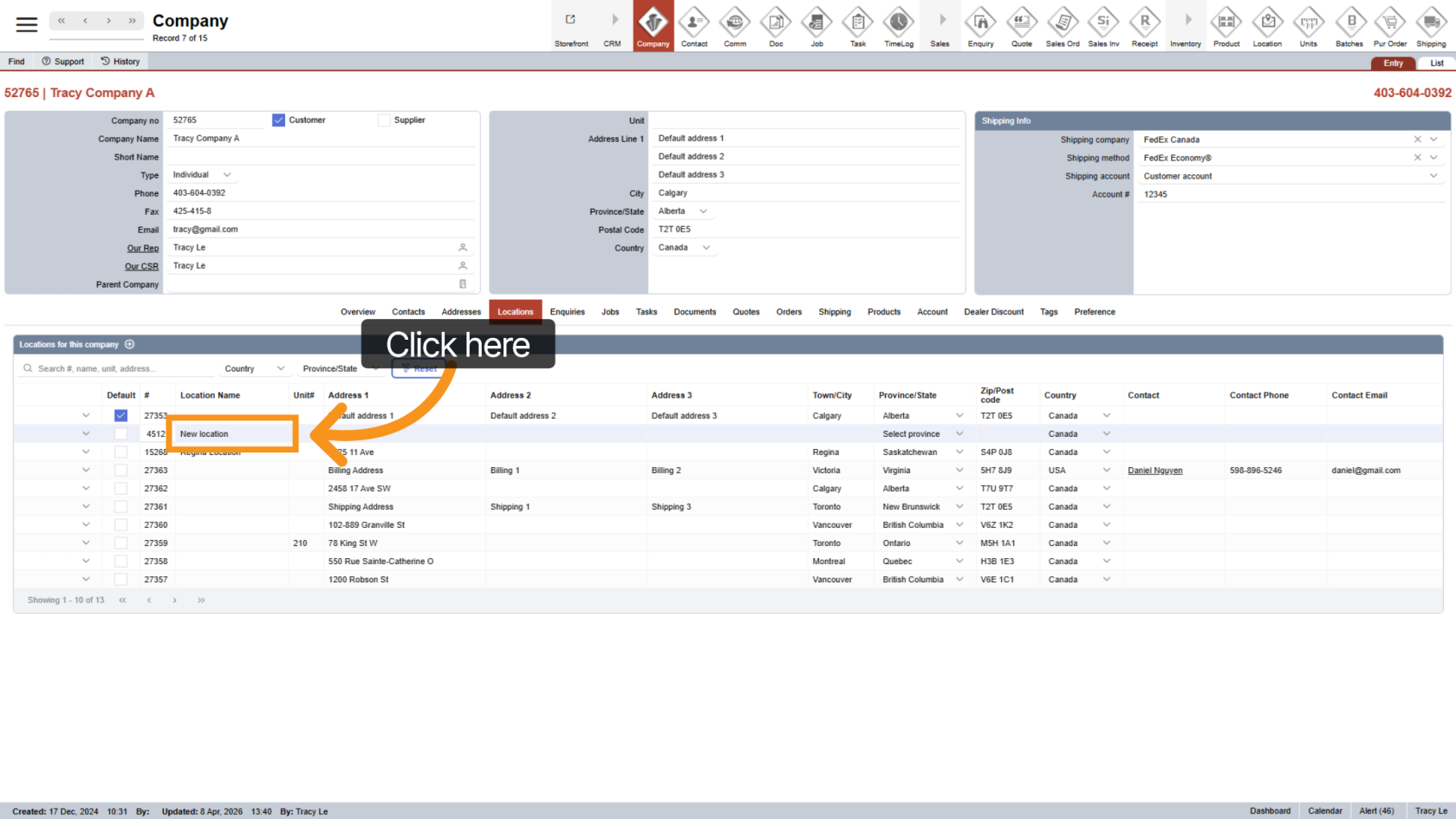This screenshot has width=1456, height=819.
Task: Open Parent Company lookup icon
Action: point(463,284)
